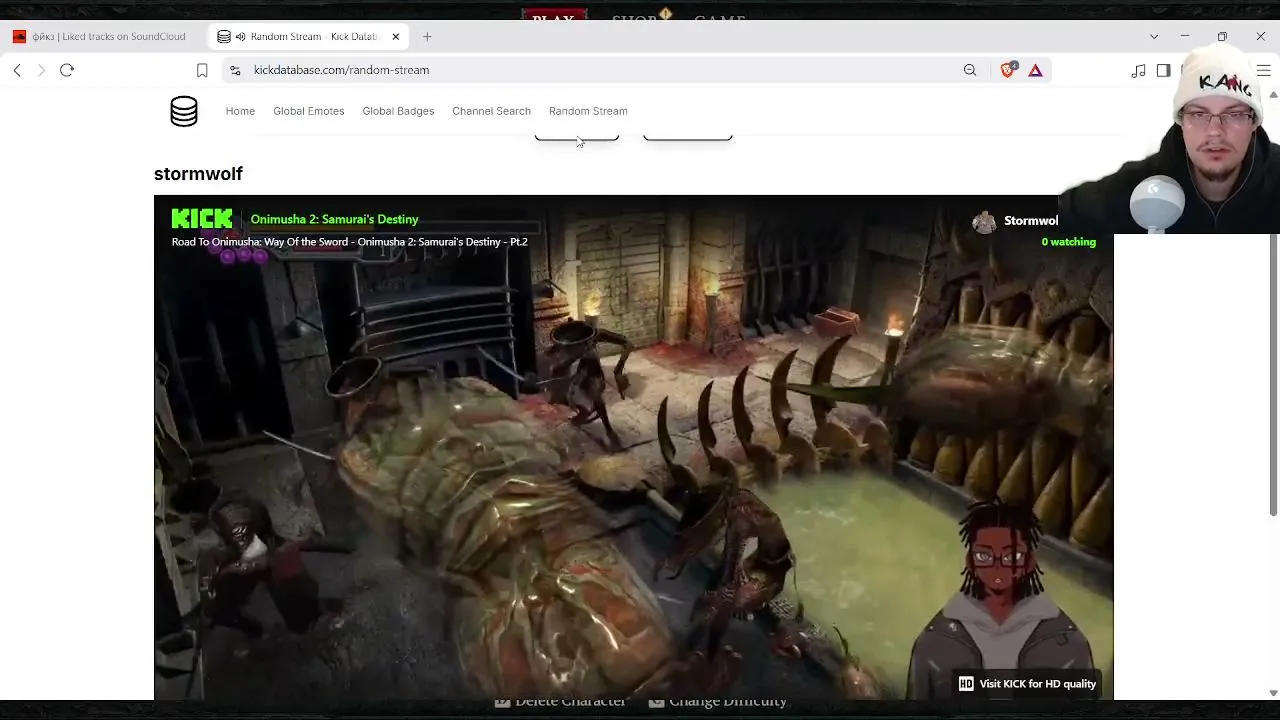Click the restore window button
This screenshot has height=720, width=1280.
pyautogui.click(x=1222, y=37)
